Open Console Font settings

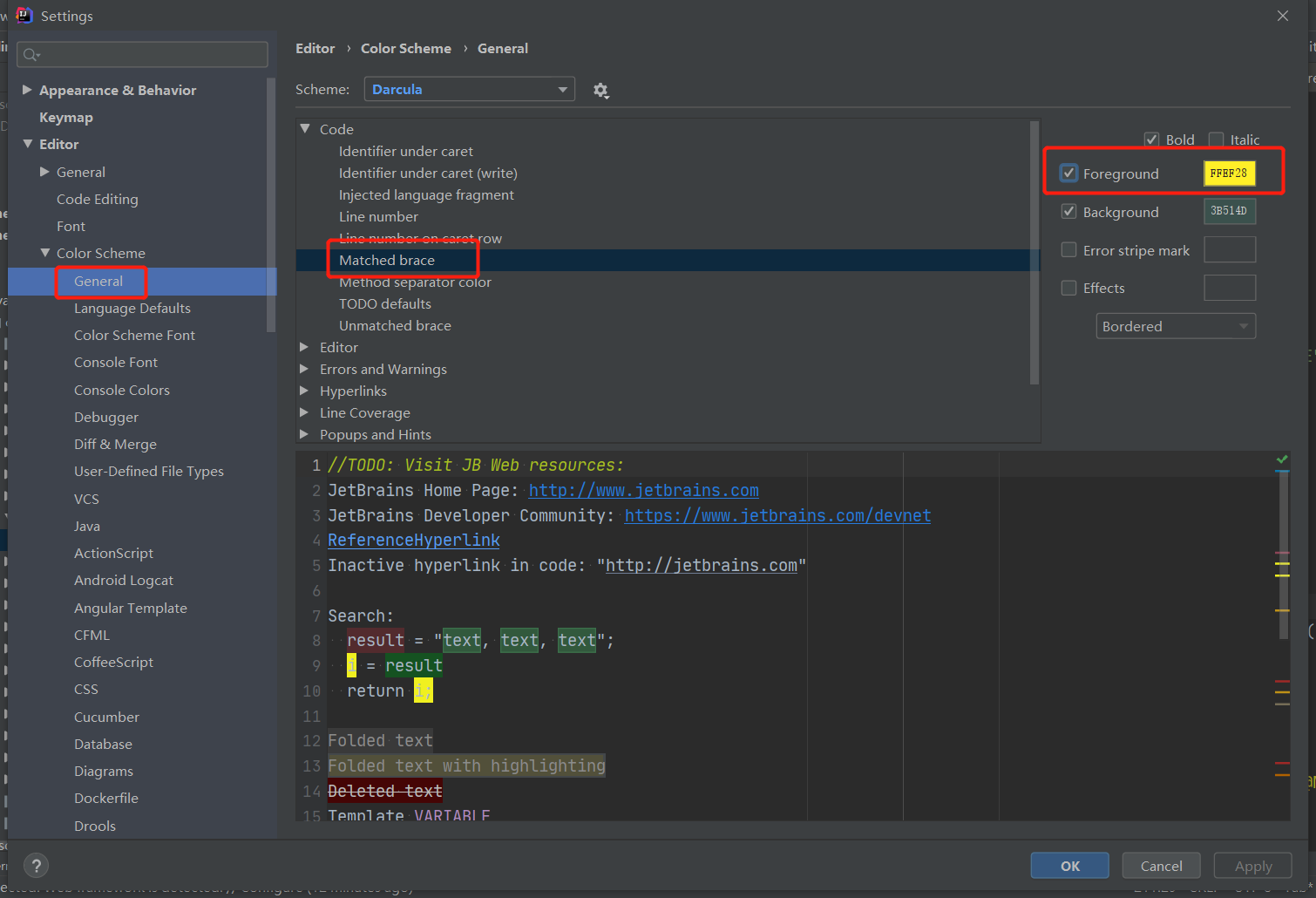click(x=116, y=362)
